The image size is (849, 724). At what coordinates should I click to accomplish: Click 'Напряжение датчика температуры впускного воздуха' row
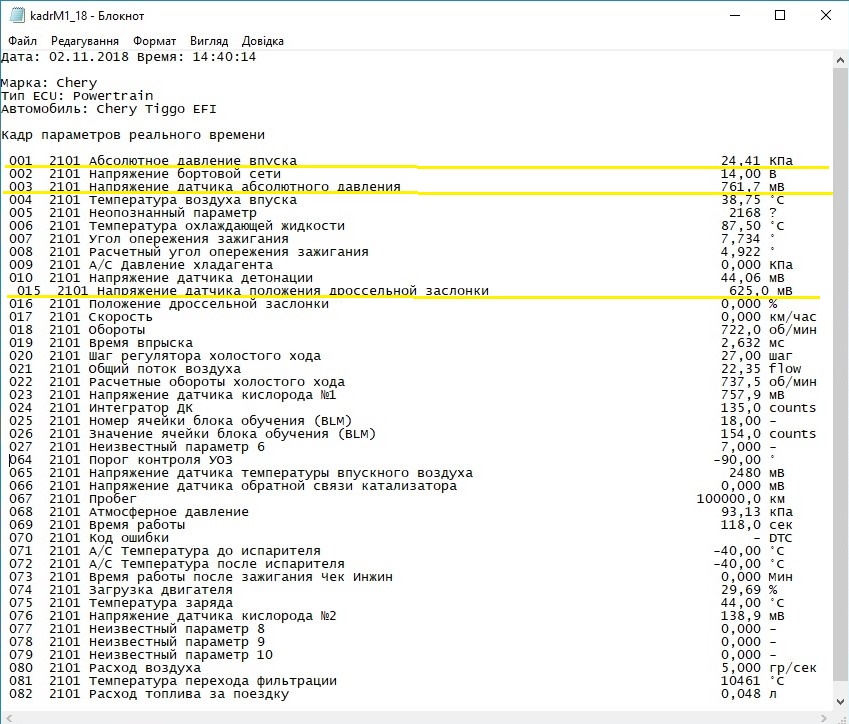click(397, 473)
